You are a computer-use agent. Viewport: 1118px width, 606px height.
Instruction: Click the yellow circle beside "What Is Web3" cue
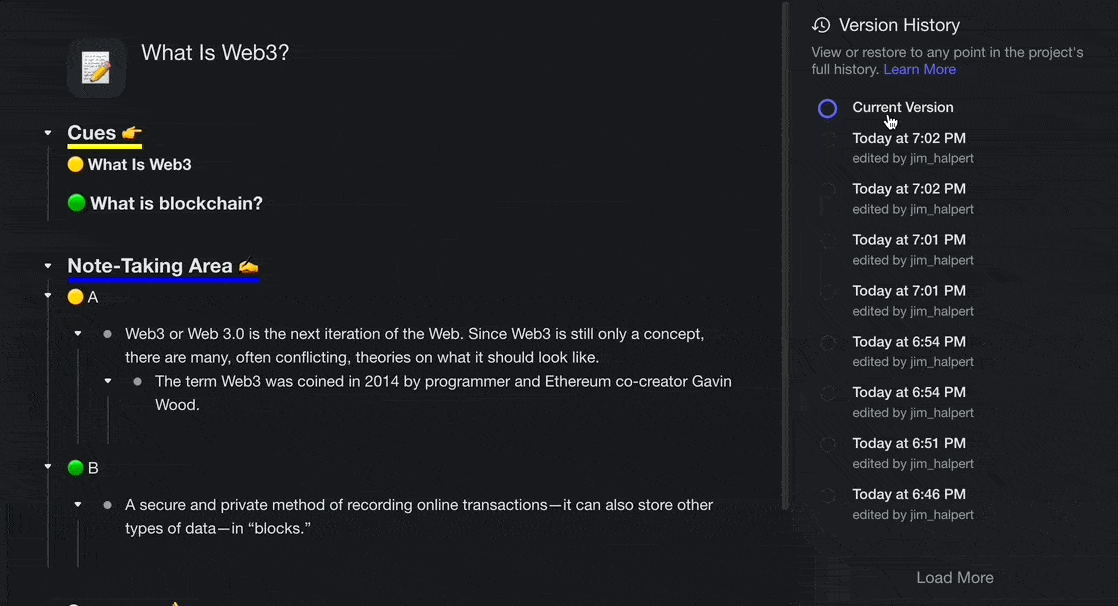[x=75, y=164]
